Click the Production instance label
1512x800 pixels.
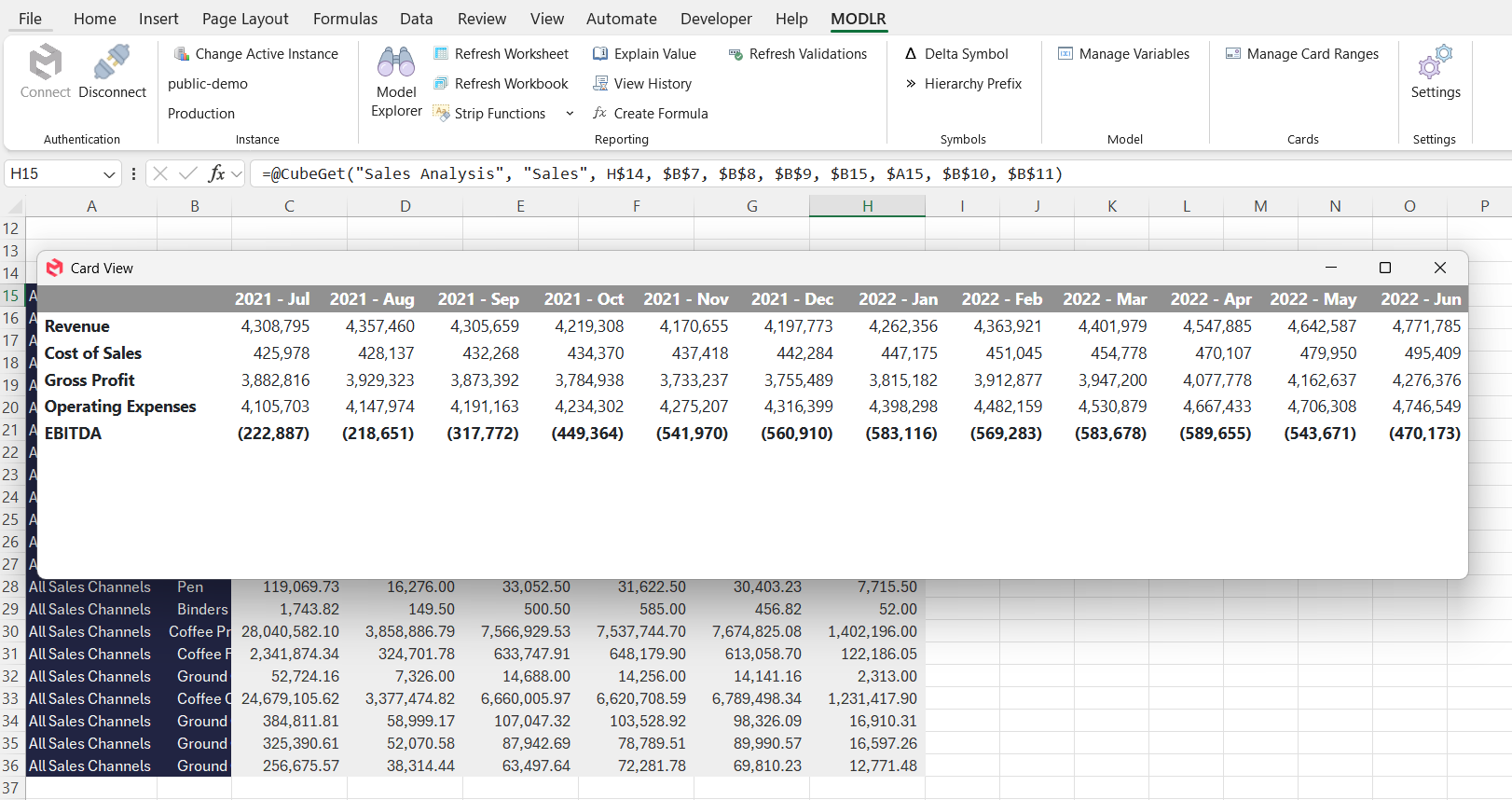[x=201, y=114]
